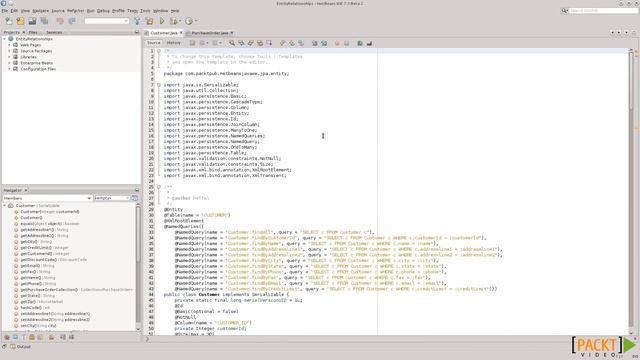Run the project with green play icon

(162, 21)
